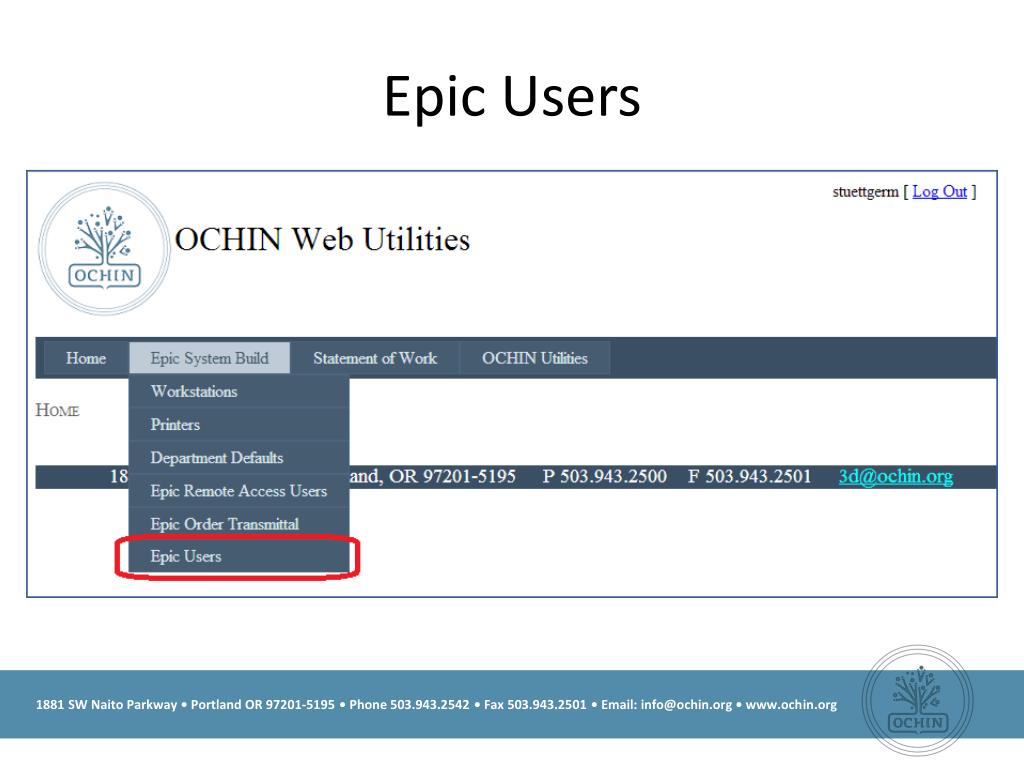Viewport: 1024px width, 768px height.
Task: Click the F 503.943.2501 fax text
Action: click(749, 476)
